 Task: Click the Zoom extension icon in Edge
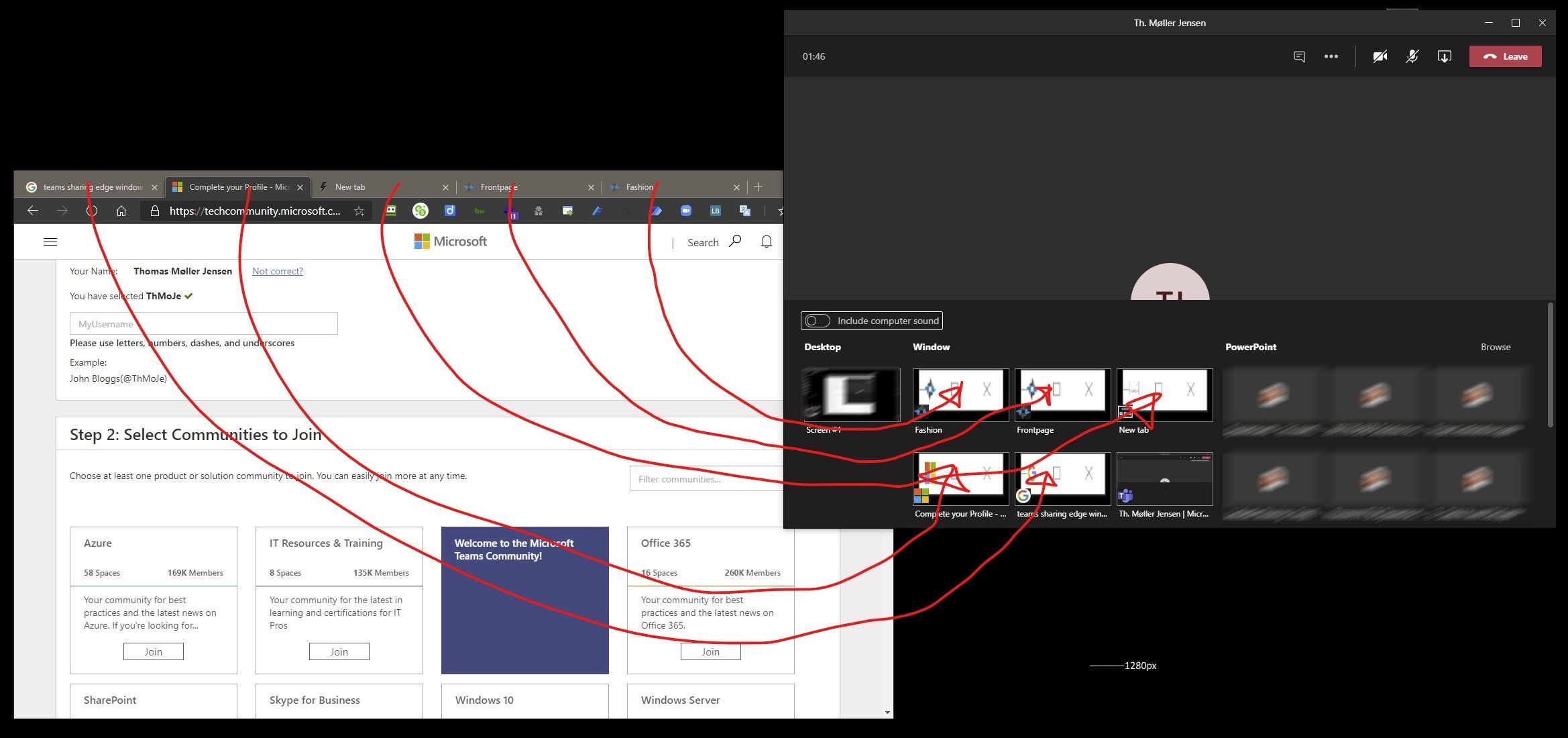point(686,211)
